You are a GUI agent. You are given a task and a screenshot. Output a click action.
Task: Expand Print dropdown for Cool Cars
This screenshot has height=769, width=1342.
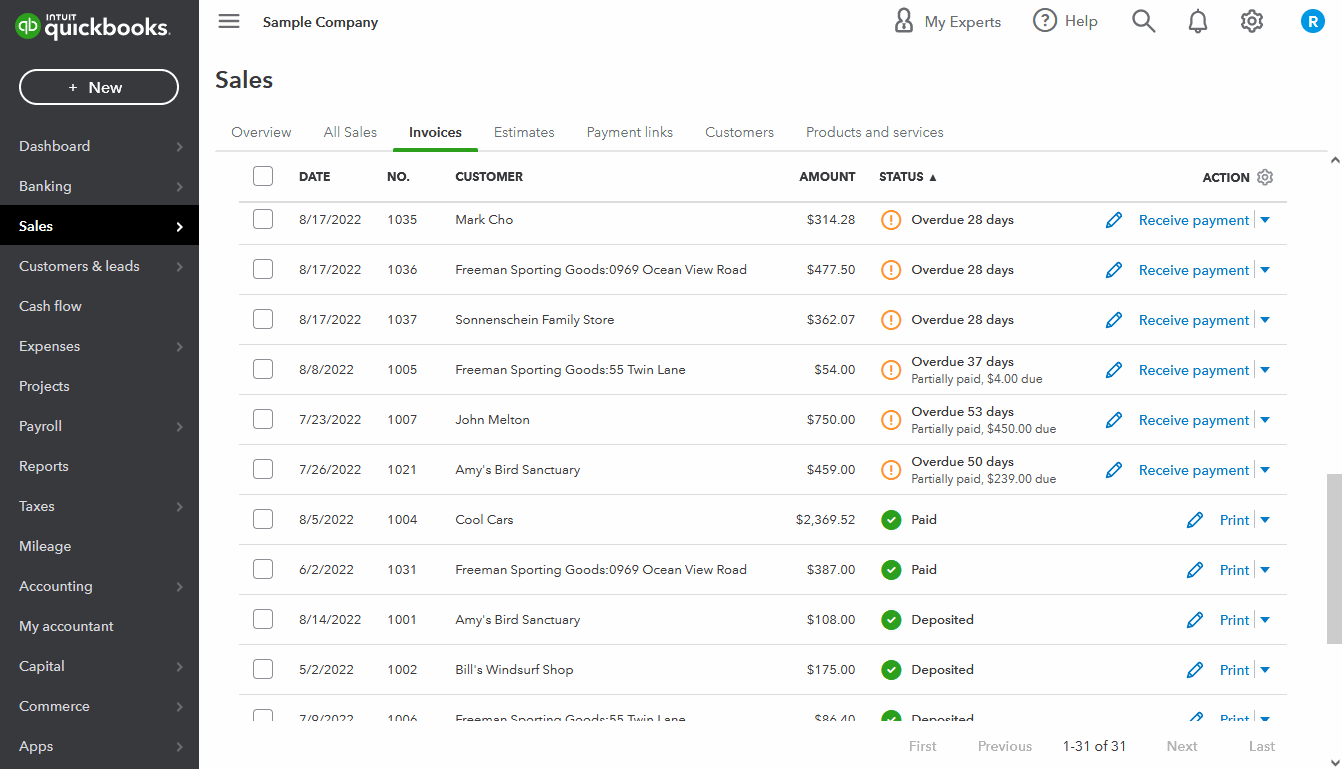click(x=1265, y=520)
